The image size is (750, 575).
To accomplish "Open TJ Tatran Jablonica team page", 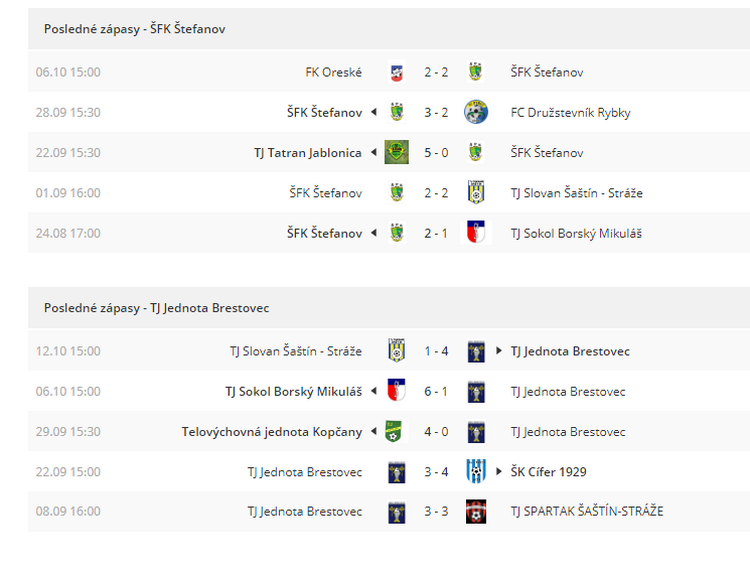I will (x=308, y=153).
